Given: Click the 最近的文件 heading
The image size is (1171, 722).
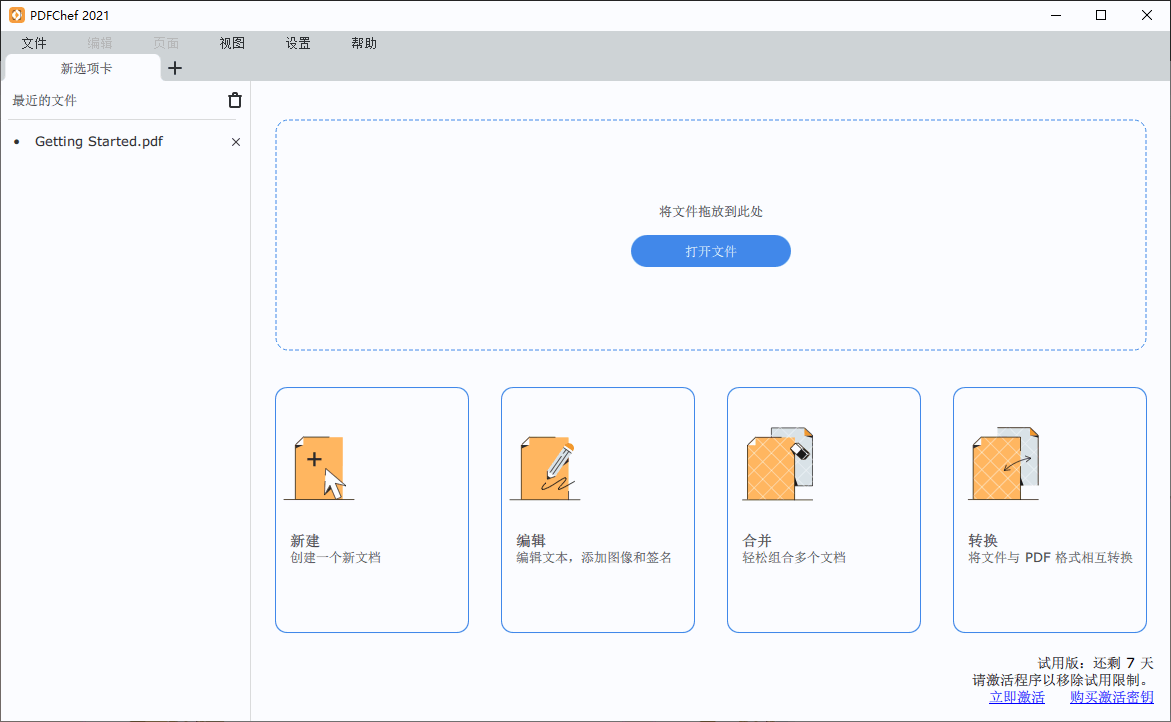Looking at the screenshot, I should [x=44, y=100].
